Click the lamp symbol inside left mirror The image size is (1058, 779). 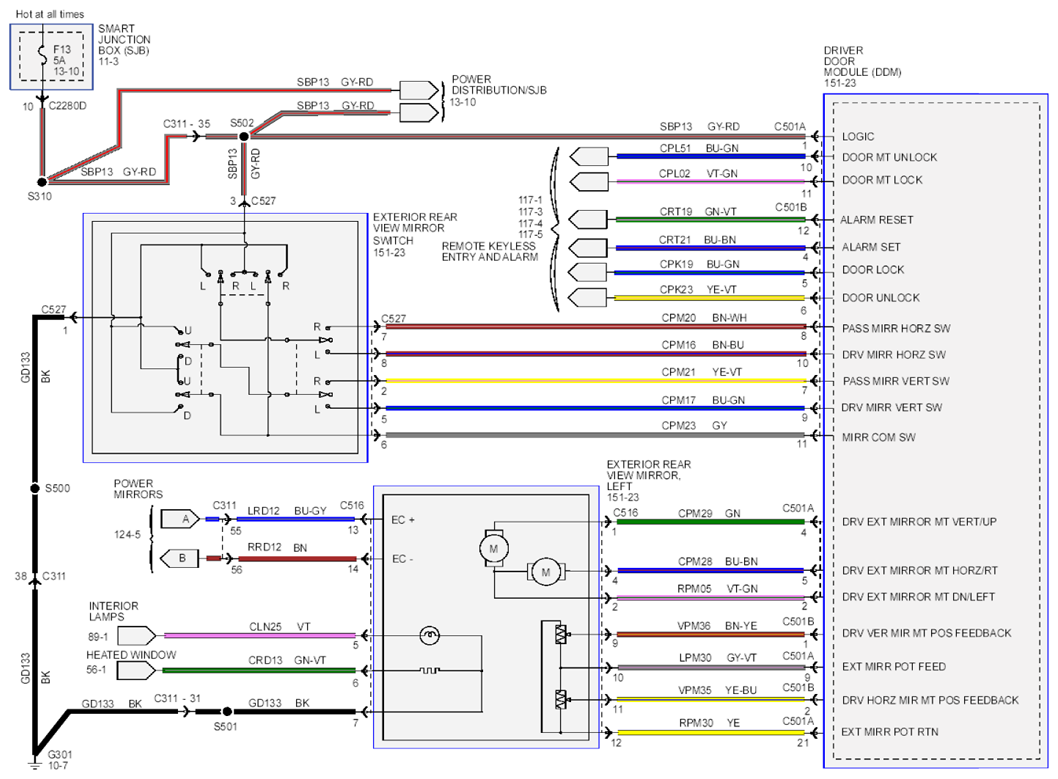(429, 635)
